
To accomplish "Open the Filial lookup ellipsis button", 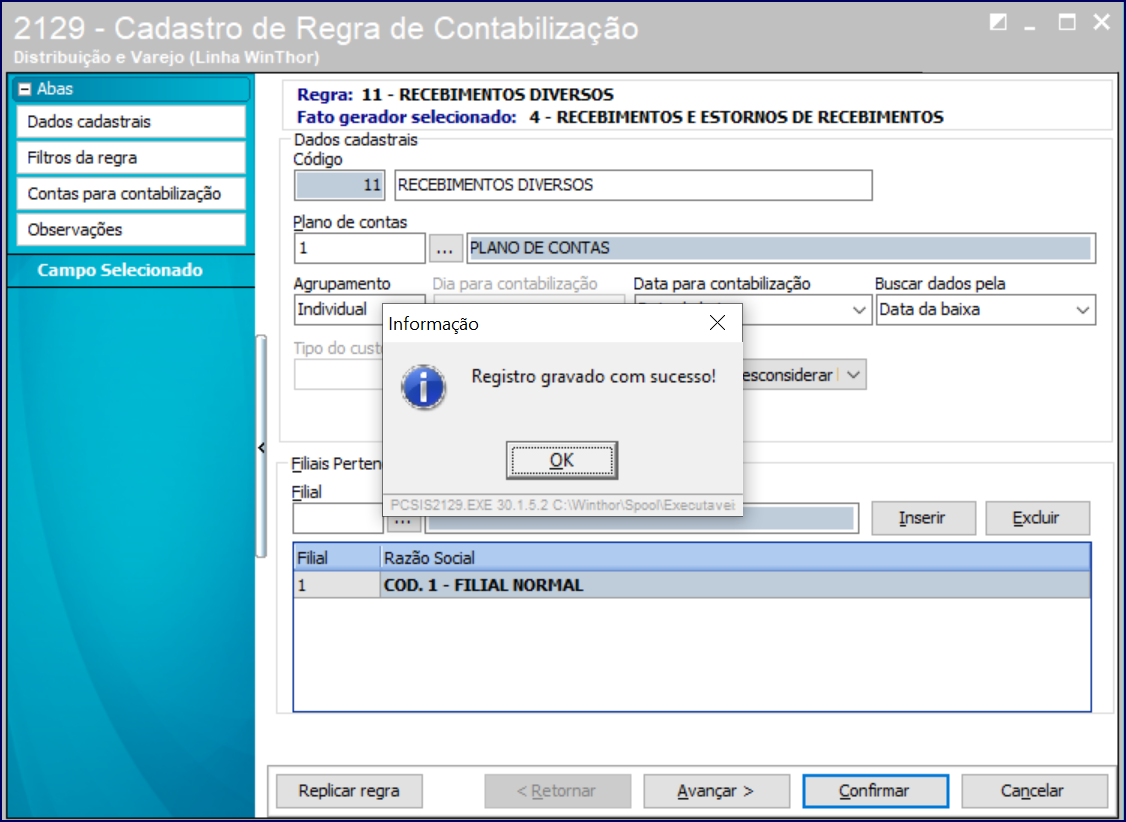I will click(x=403, y=523).
